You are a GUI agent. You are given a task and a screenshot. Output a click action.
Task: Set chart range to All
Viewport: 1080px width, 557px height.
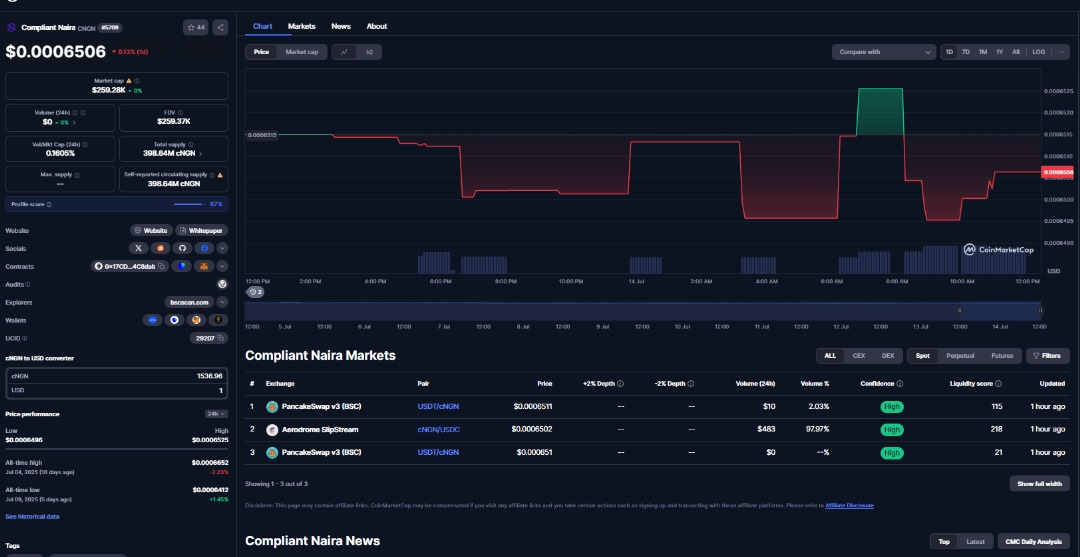click(x=1016, y=52)
